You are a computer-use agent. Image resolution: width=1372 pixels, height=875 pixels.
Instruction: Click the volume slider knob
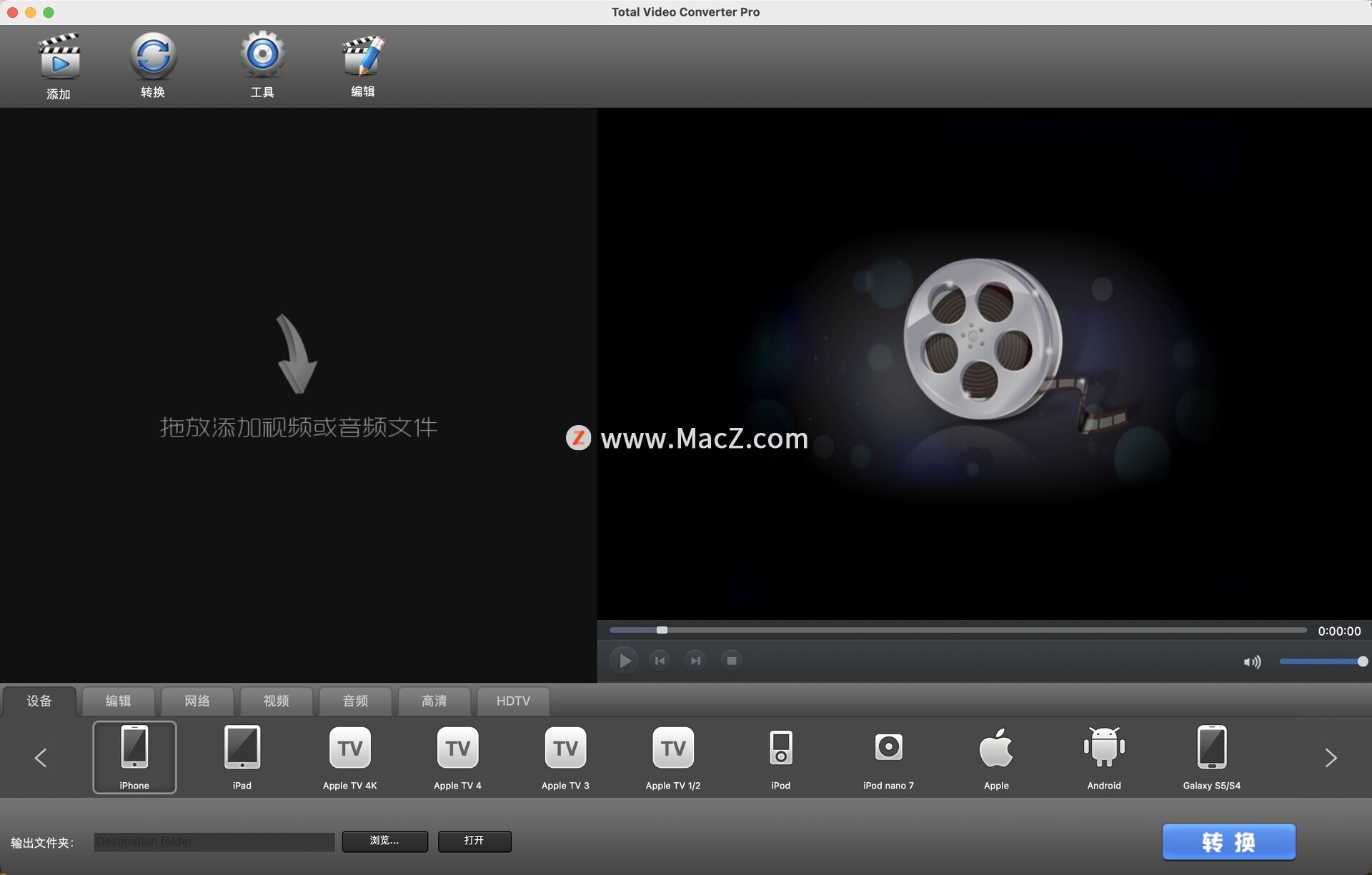tap(1363, 661)
